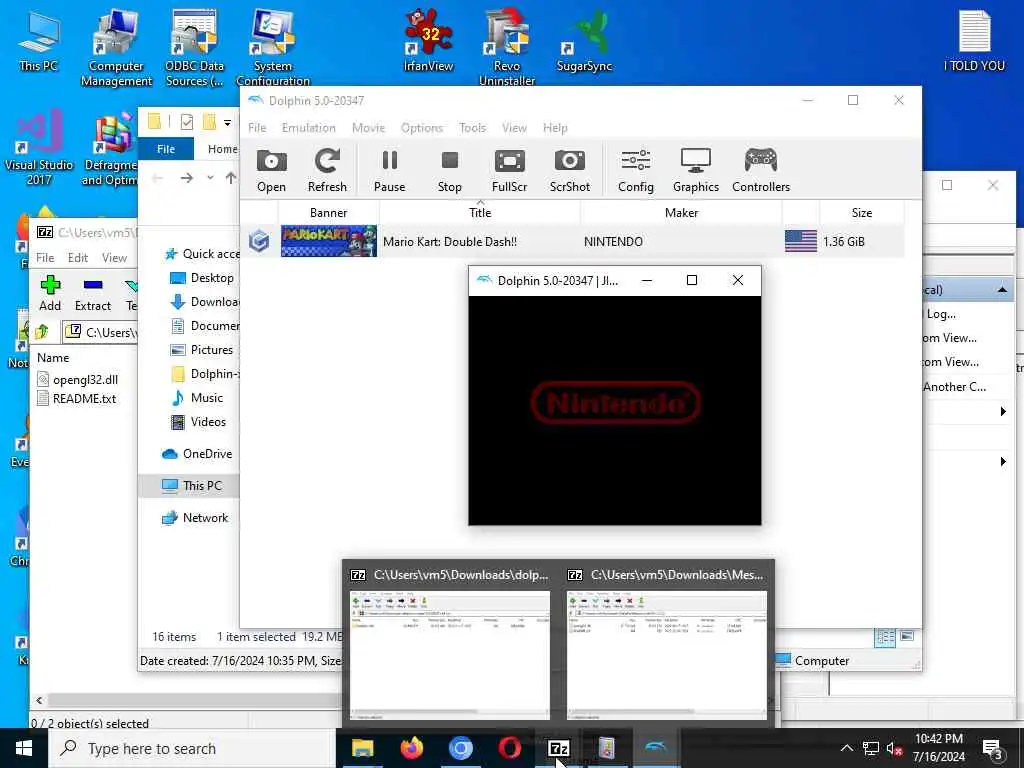Open Dolphin Config settings
1024x768 pixels.
pos(635,170)
